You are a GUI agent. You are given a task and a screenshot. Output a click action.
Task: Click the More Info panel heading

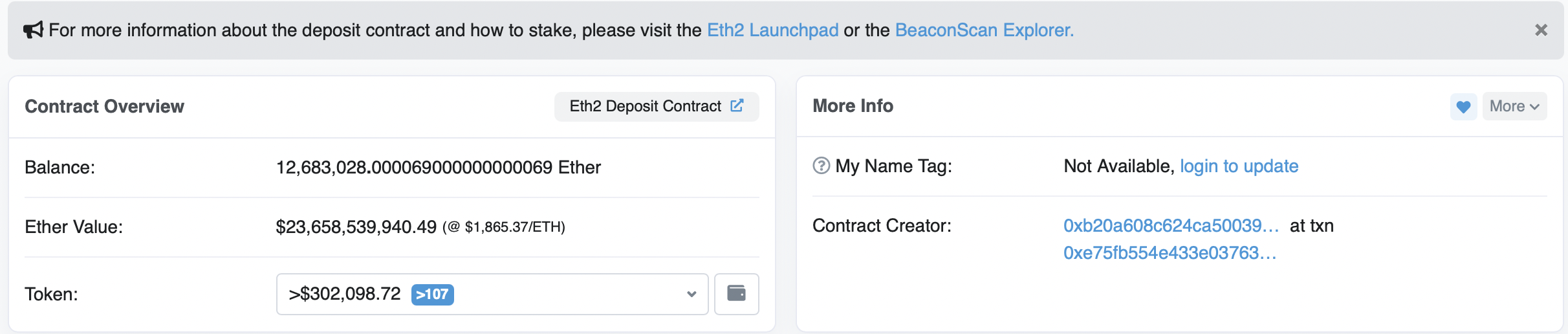853,106
